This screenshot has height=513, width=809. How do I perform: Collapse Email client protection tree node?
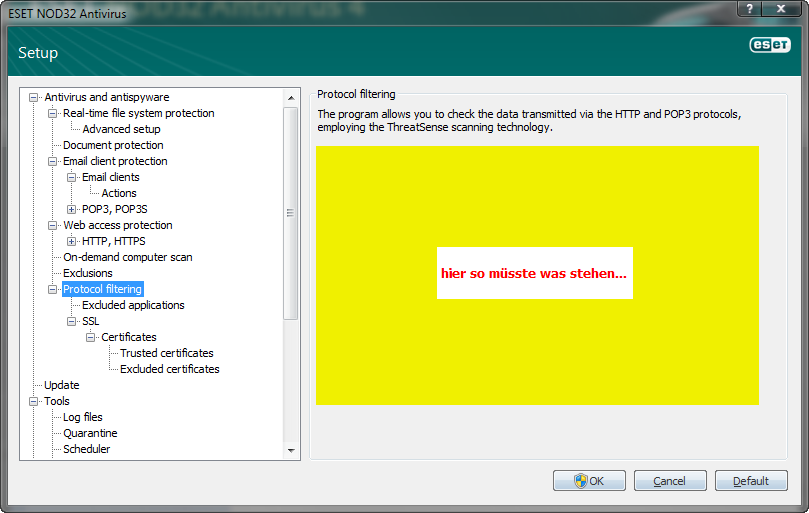pos(52,162)
